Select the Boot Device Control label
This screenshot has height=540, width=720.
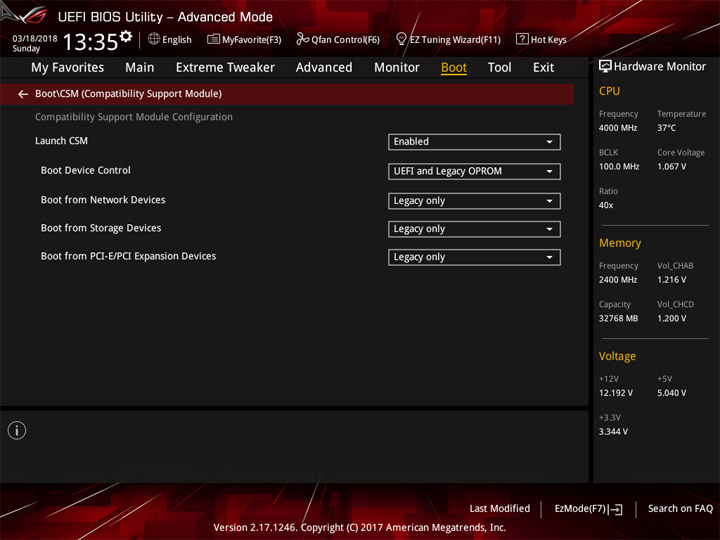coord(85,170)
